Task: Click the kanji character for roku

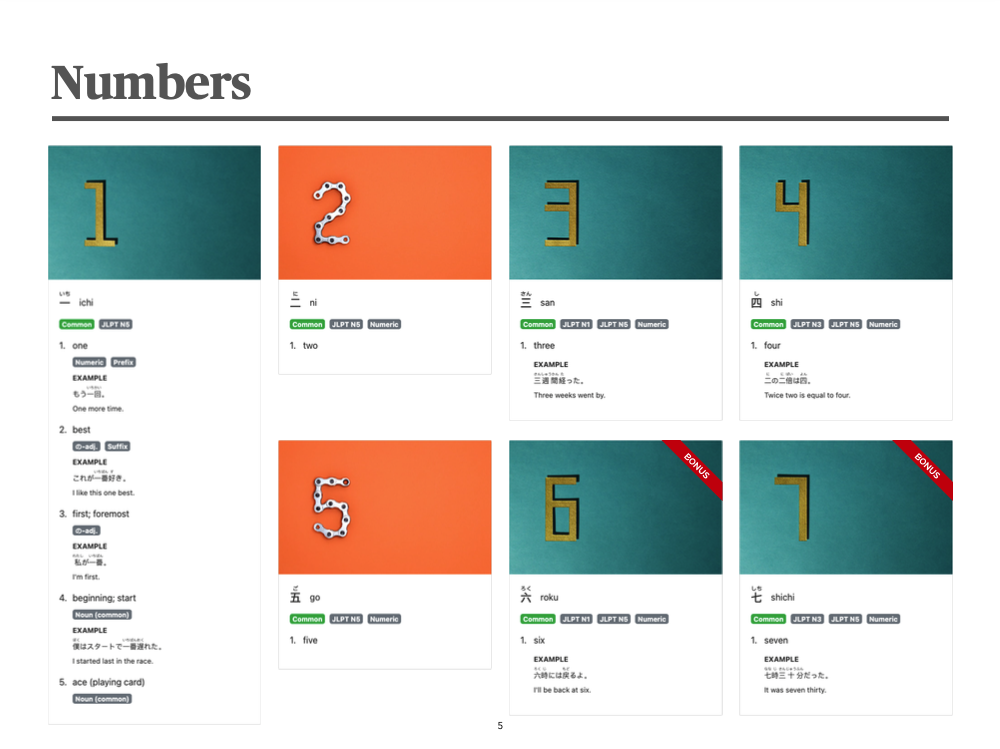Action: 526,597
